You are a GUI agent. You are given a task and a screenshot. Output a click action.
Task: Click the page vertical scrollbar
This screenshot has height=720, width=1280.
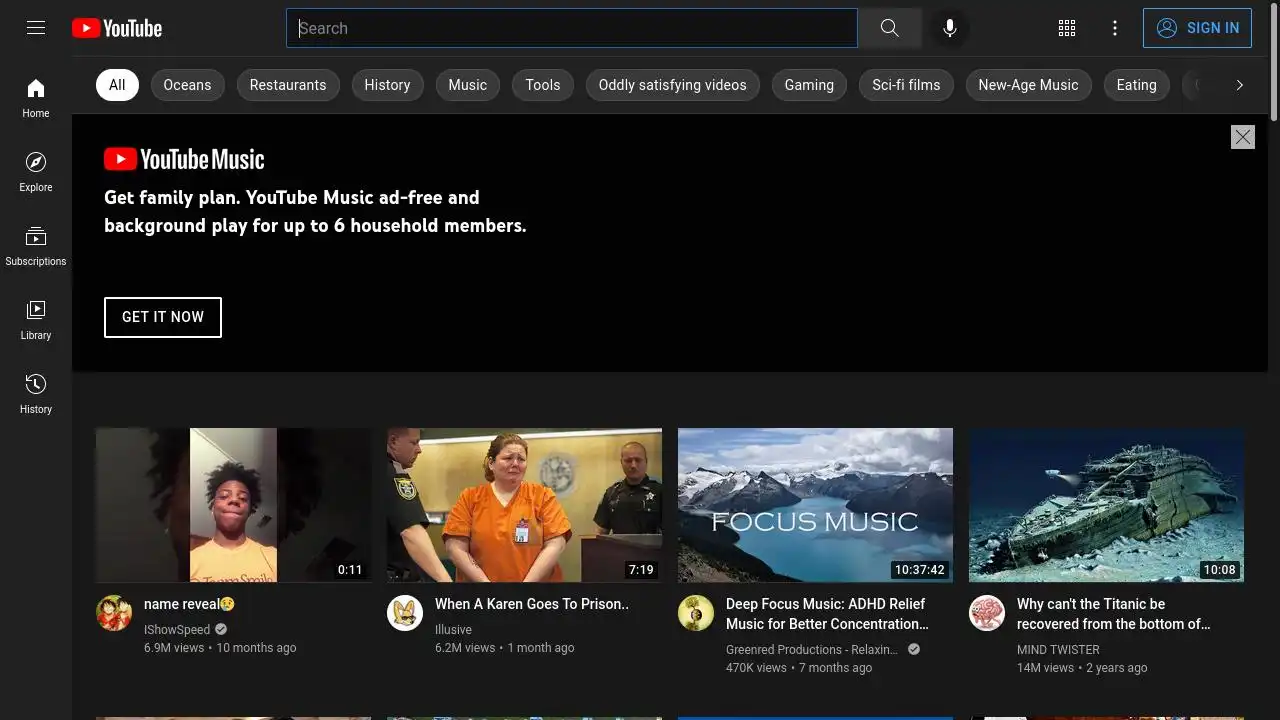(1274, 60)
